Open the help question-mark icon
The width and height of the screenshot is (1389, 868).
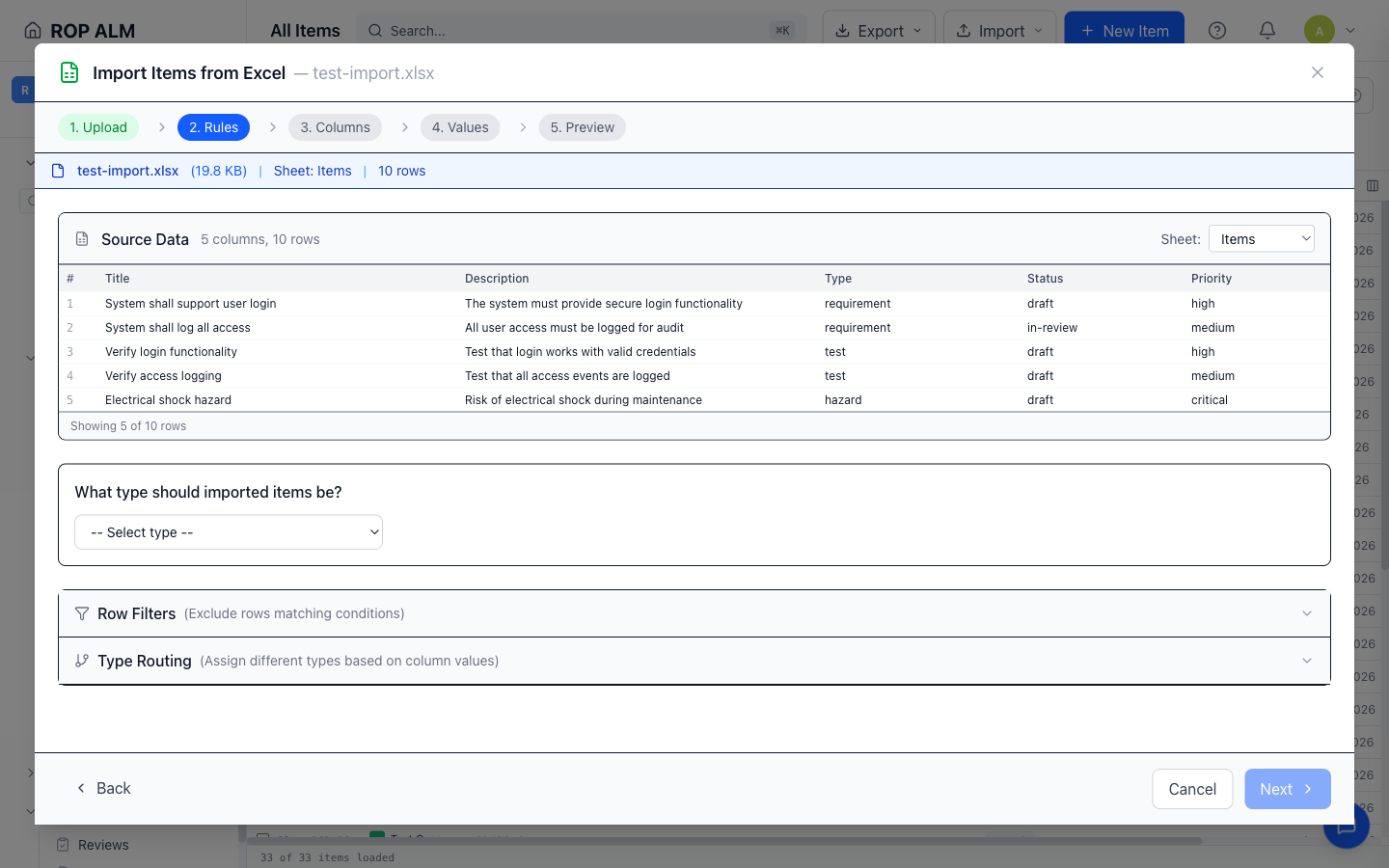click(1217, 30)
